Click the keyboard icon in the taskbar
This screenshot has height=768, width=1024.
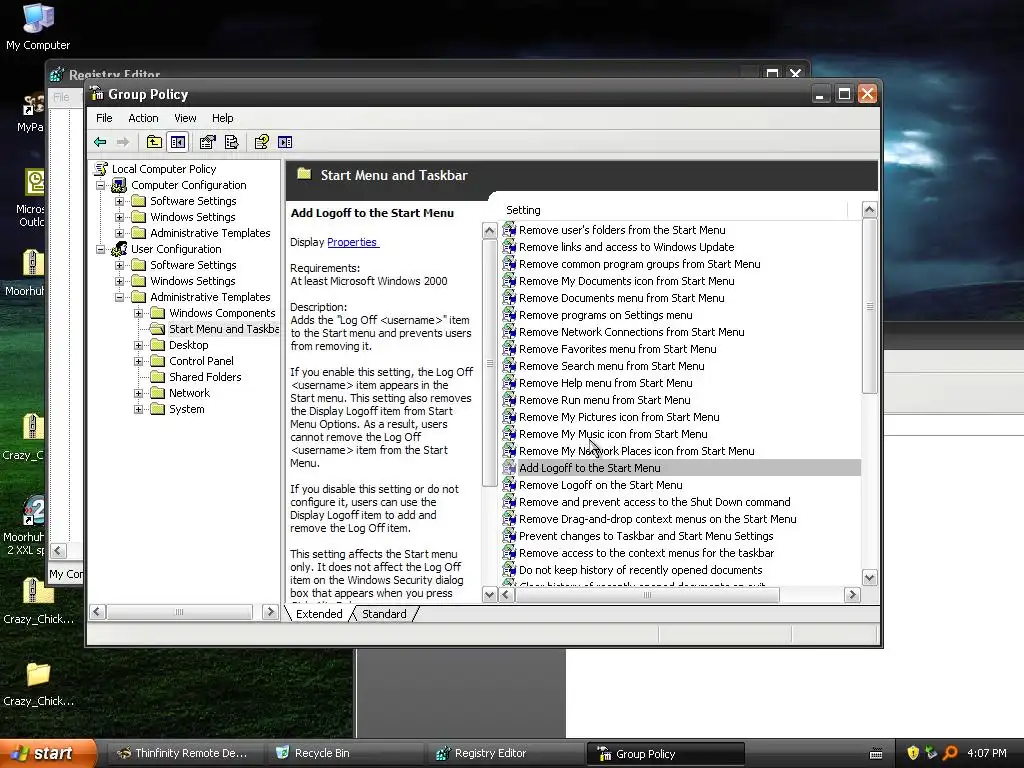tap(876, 754)
